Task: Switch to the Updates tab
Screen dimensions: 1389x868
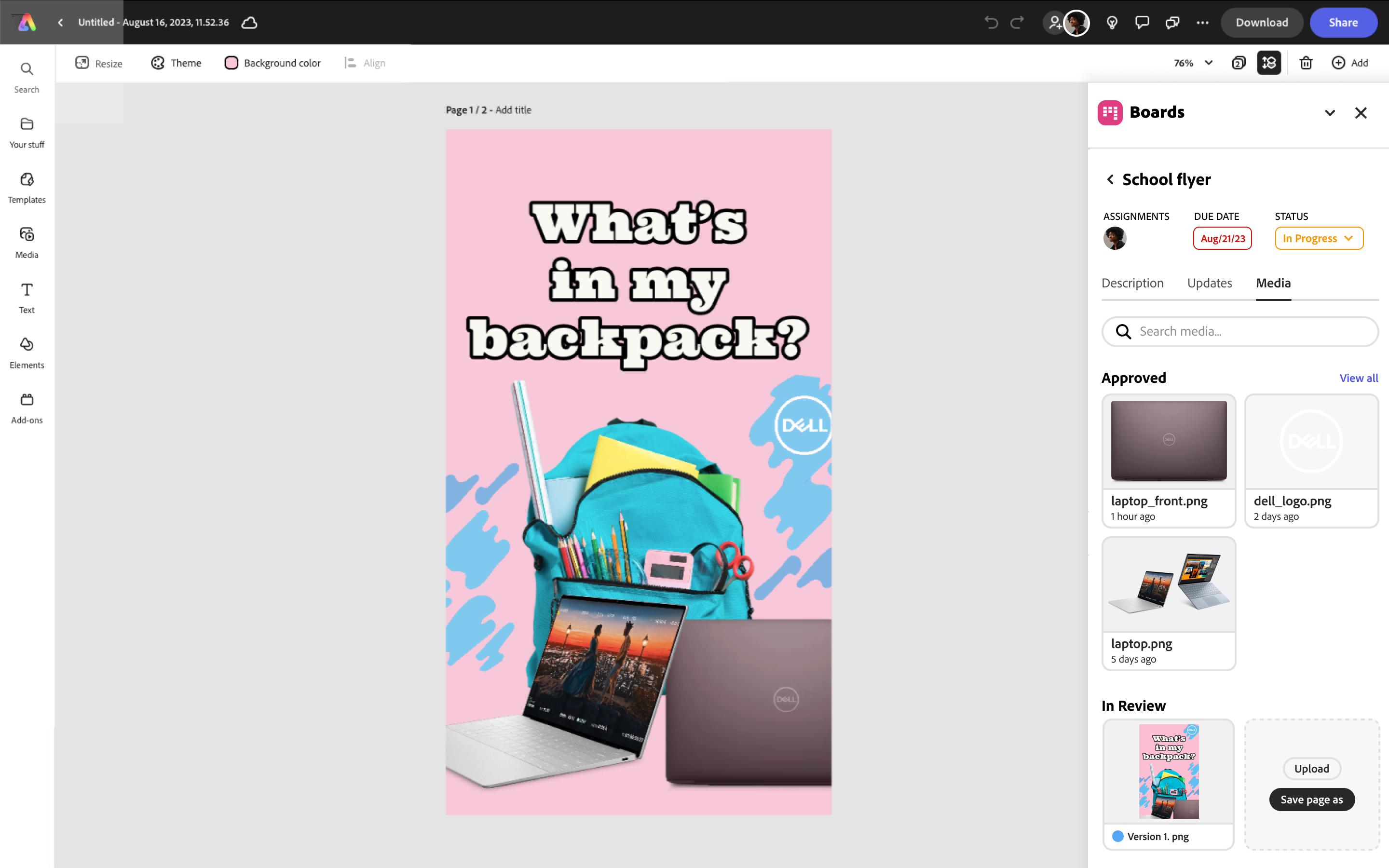Action: (1210, 283)
